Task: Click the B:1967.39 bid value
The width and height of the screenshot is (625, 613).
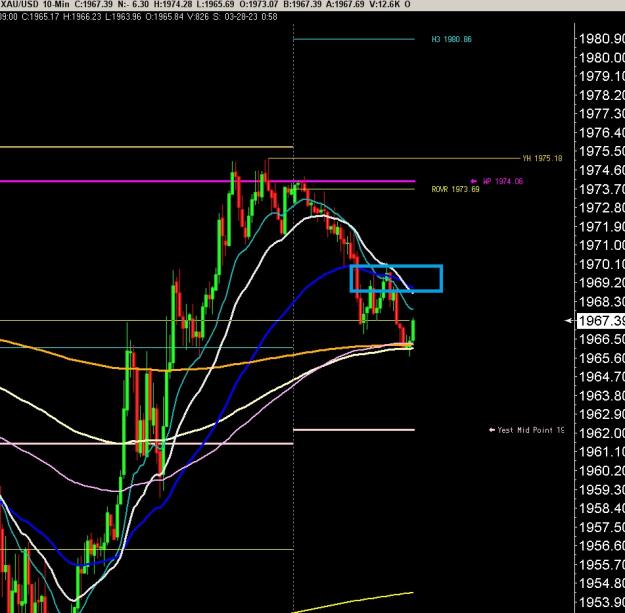Action: click(x=303, y=4)
